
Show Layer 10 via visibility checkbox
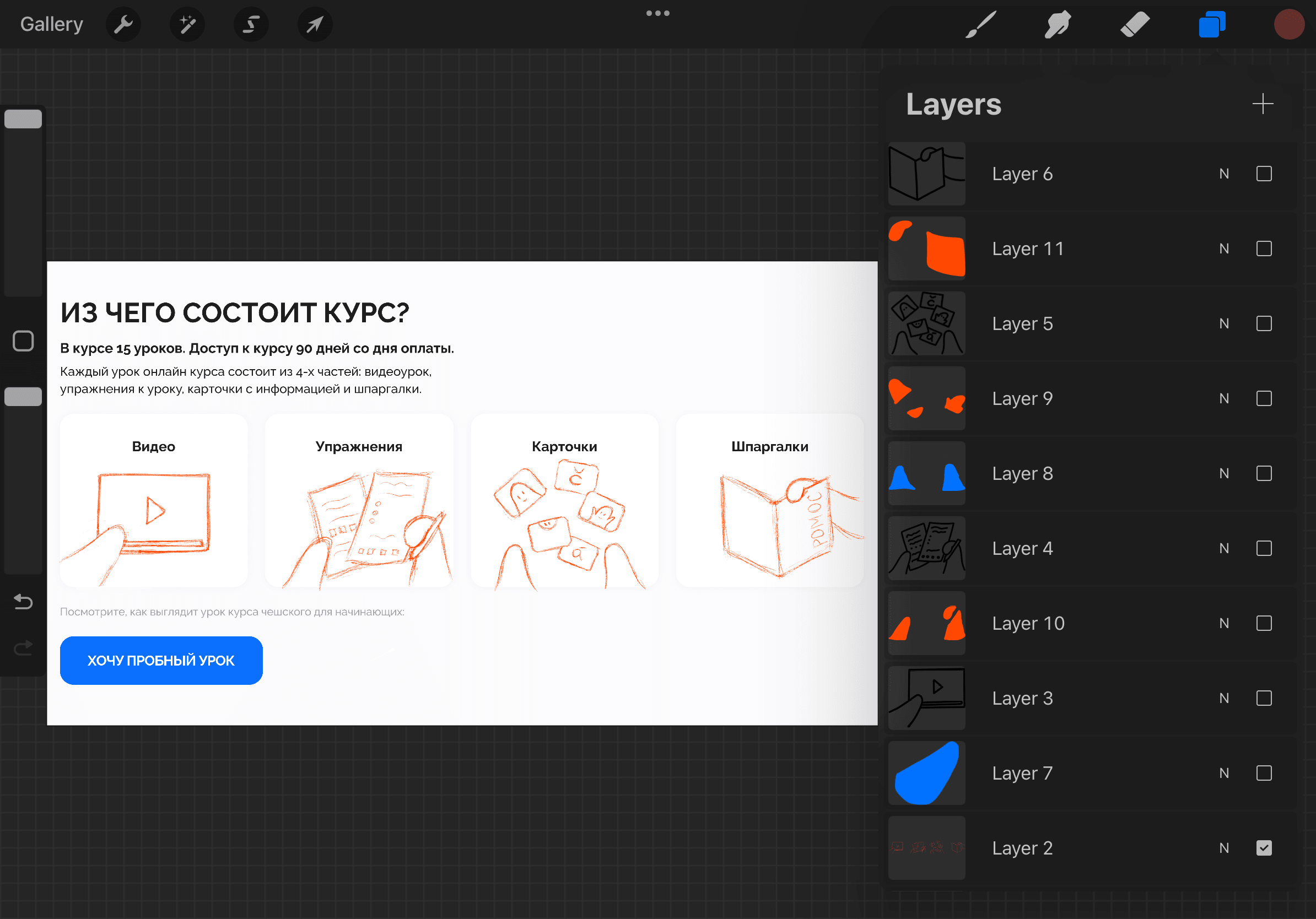[1264, 623]
